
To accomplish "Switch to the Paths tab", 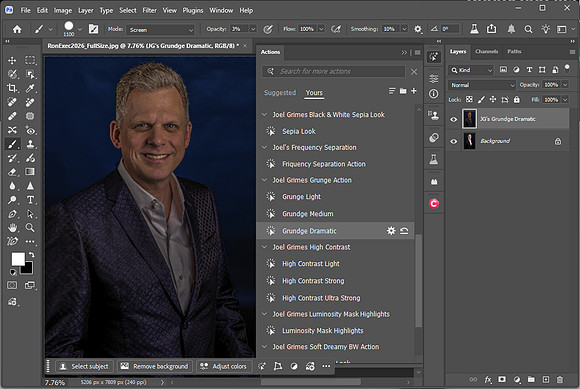I will pyautogui.click(x=514, y=51).
